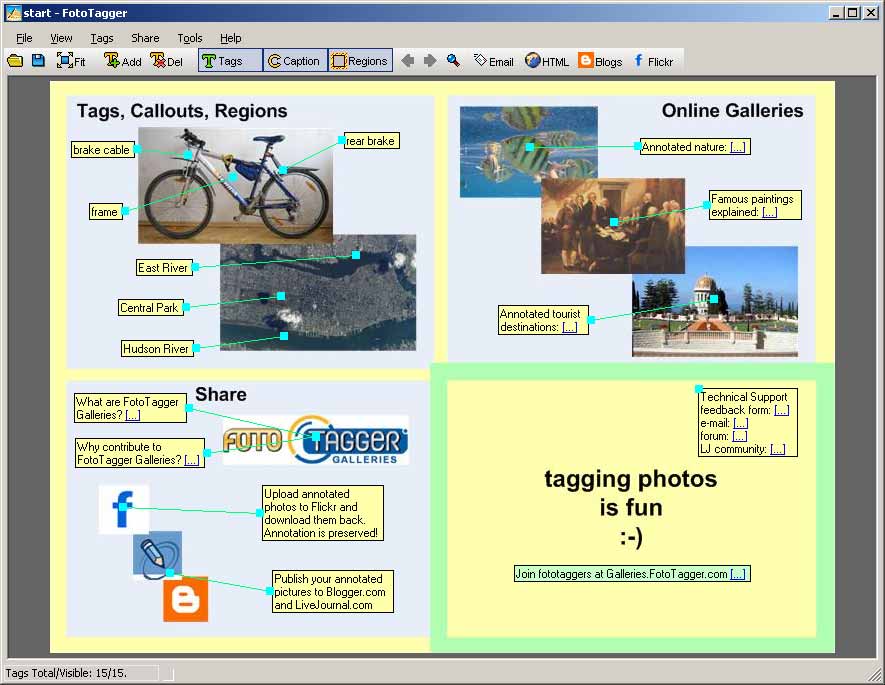Screen dimensions: 885x685
Task: Open the Technical Support e-mail link
Action: click(741, 423)
